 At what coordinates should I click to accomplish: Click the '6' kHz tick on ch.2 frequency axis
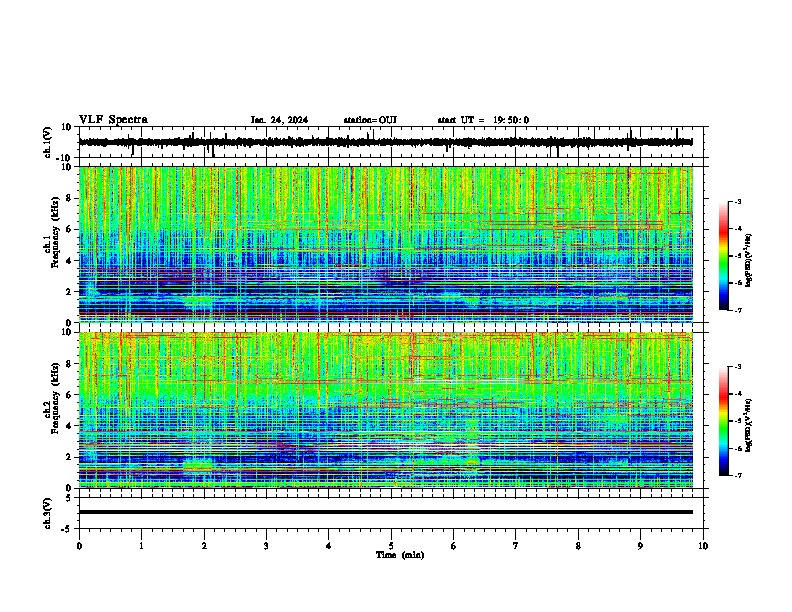pyautogui.click(x=69, y=395)
